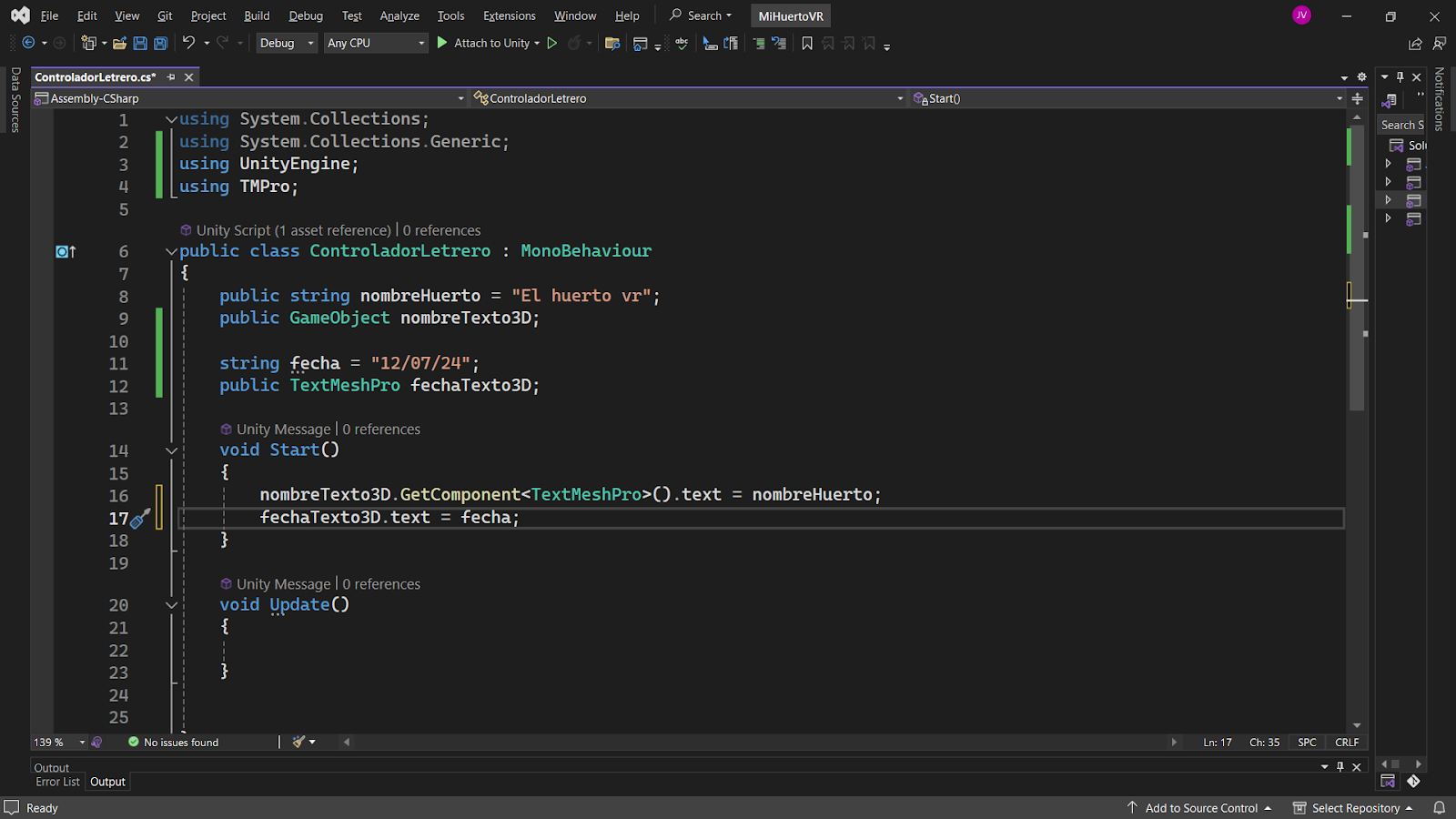The width and height of the screenshot is (1456, 819).
Task: Switch to the Error List tab
Action: [57, 782]
